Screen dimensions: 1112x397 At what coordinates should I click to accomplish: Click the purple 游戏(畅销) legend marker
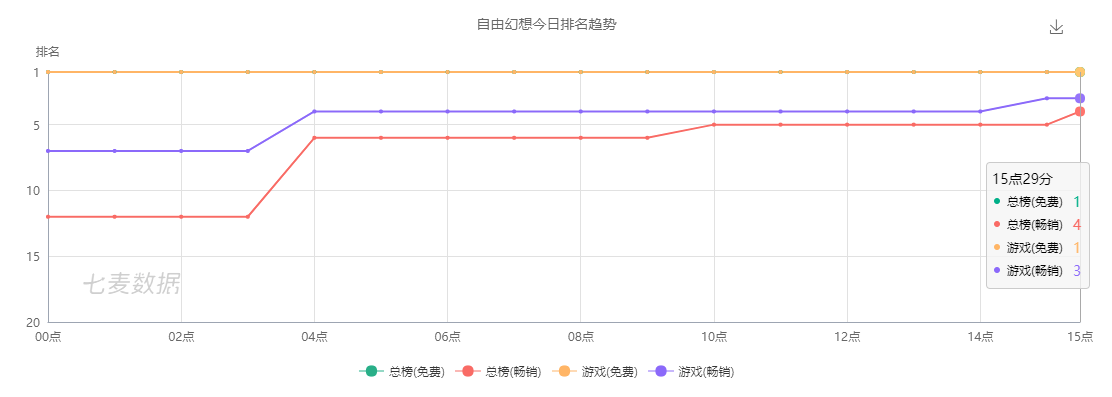pyautogui.click(x=660, y=371)
